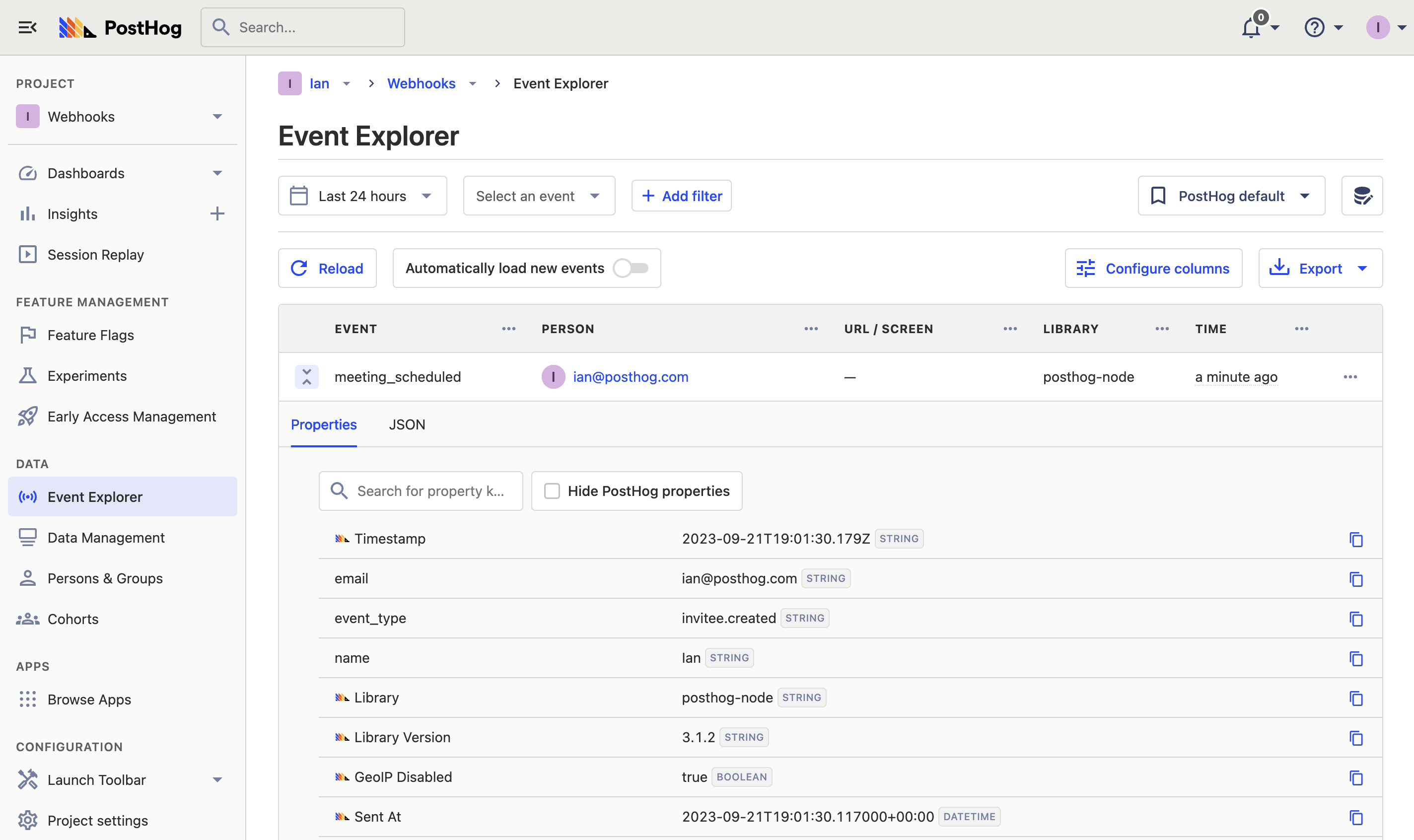The width and height of the screenshot is (1414, 840).
Task: Open PERSON column options menu
Action: point(811,329)
